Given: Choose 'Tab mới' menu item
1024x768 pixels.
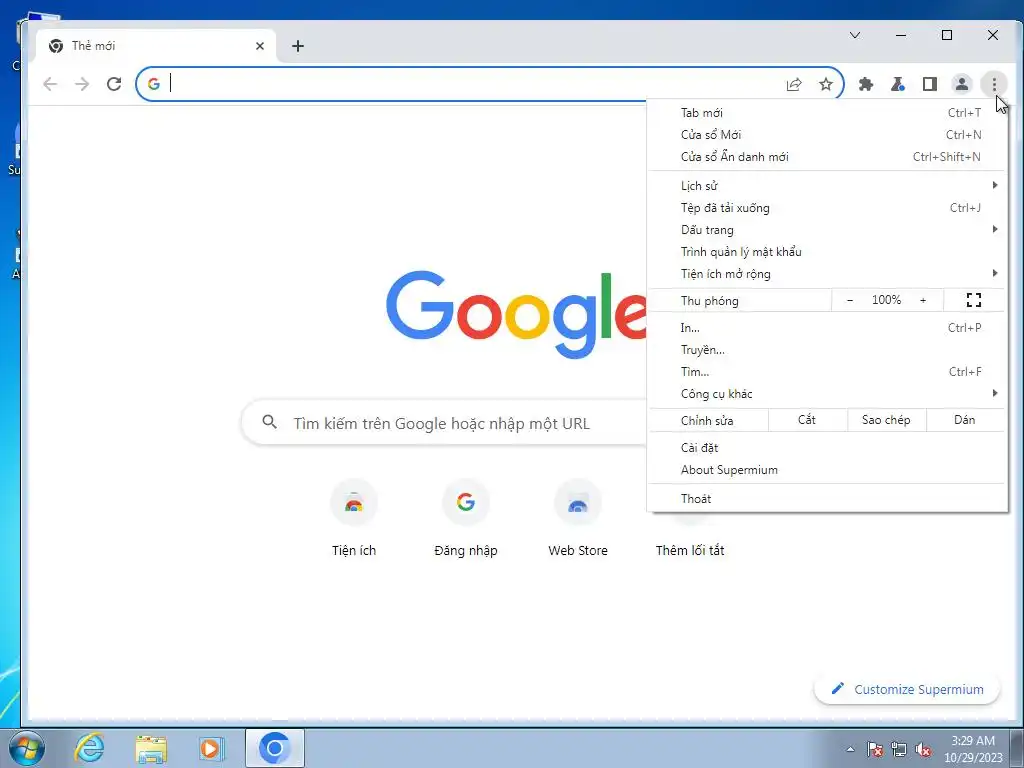Looking at the screenshot, I should [x=827, y=112].
